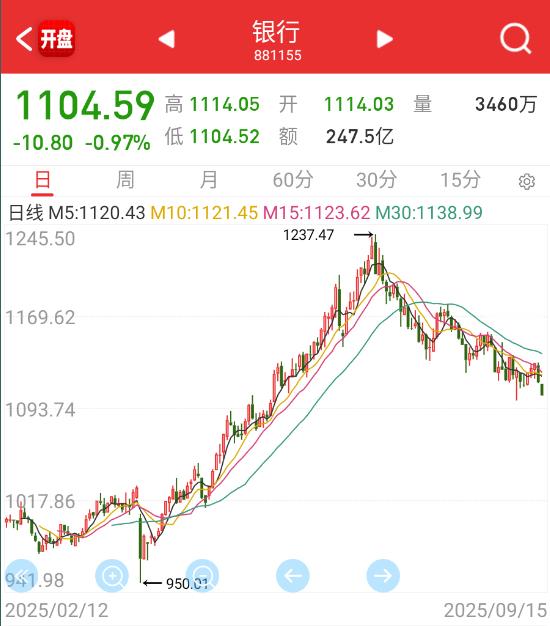Open the 开盘 red badge icon

[x=56, y=39]
